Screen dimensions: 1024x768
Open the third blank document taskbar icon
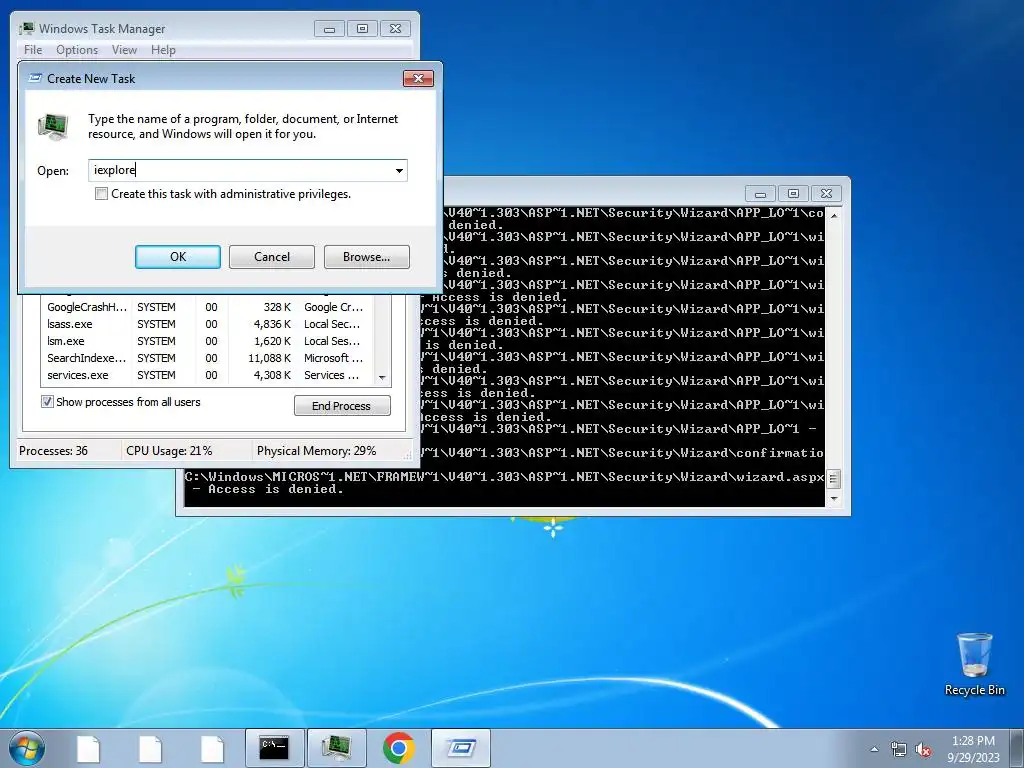pos(212,748)
